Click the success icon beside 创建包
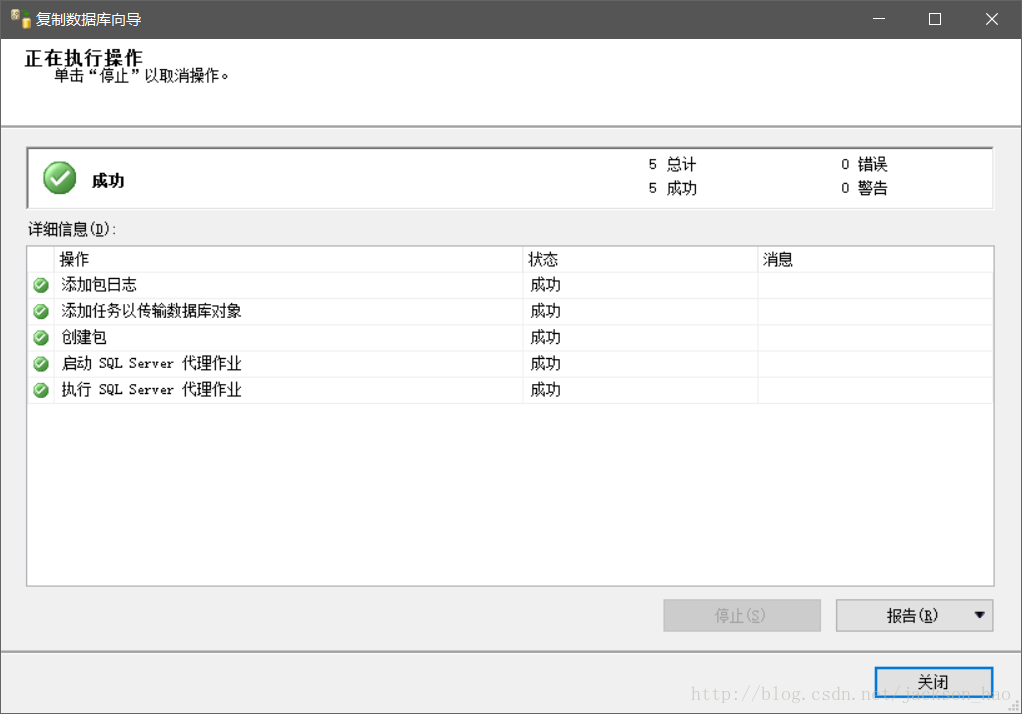This screenshot has height=714, width=1022. click(x=41, y=337)
